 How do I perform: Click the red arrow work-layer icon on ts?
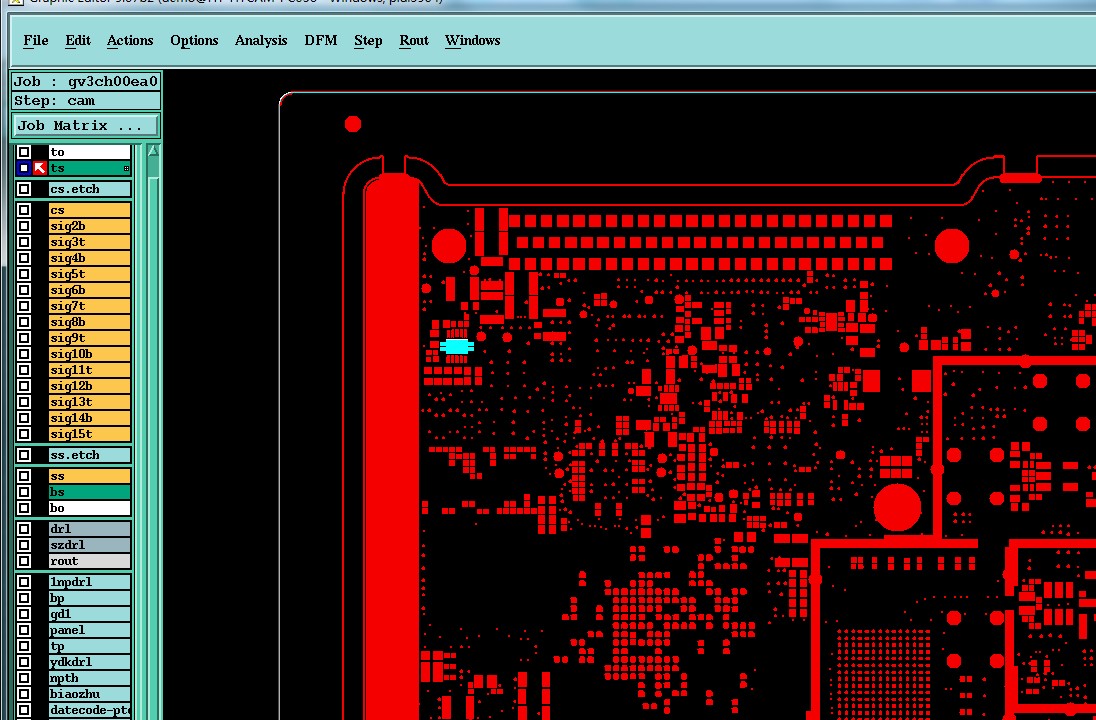pyautogui.click(x=40, y=168)
